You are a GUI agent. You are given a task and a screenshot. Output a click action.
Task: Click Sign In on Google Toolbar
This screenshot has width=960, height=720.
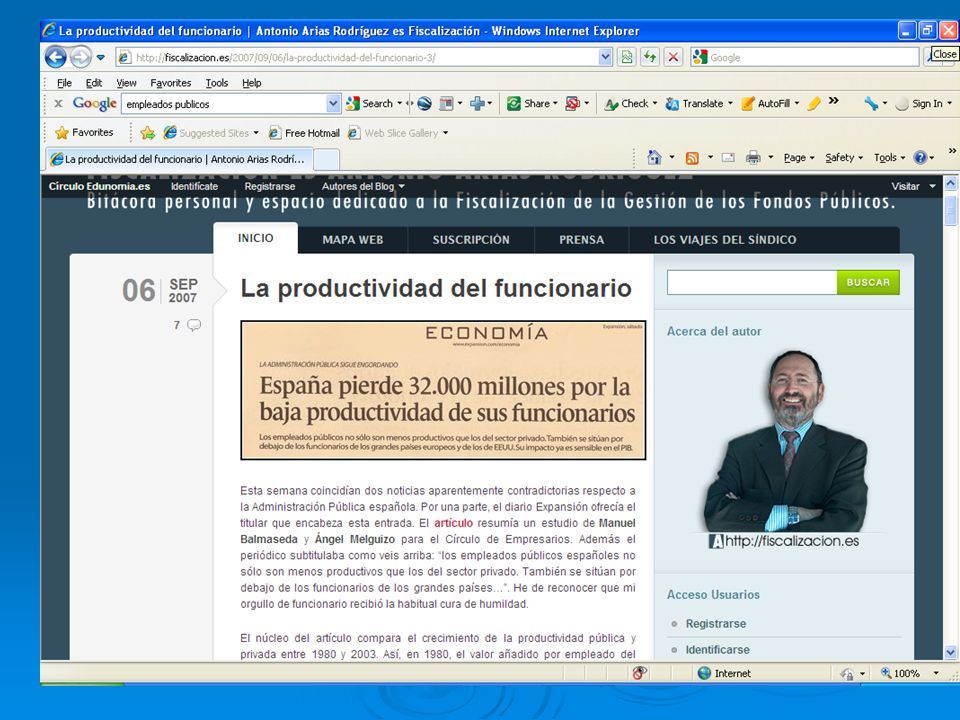[919, 103]
